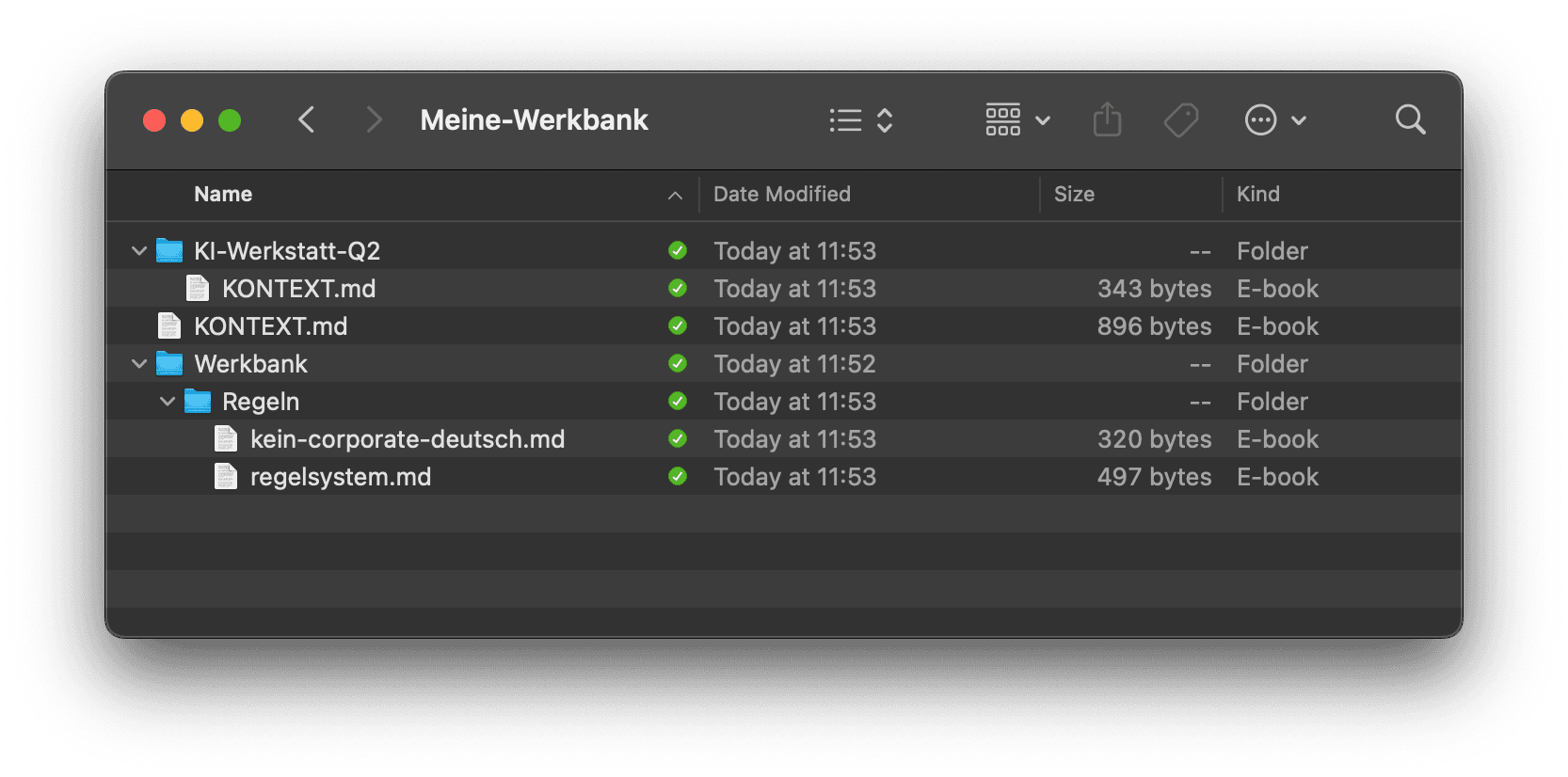Click sync status checkmark for regelsystem.md

678,477
